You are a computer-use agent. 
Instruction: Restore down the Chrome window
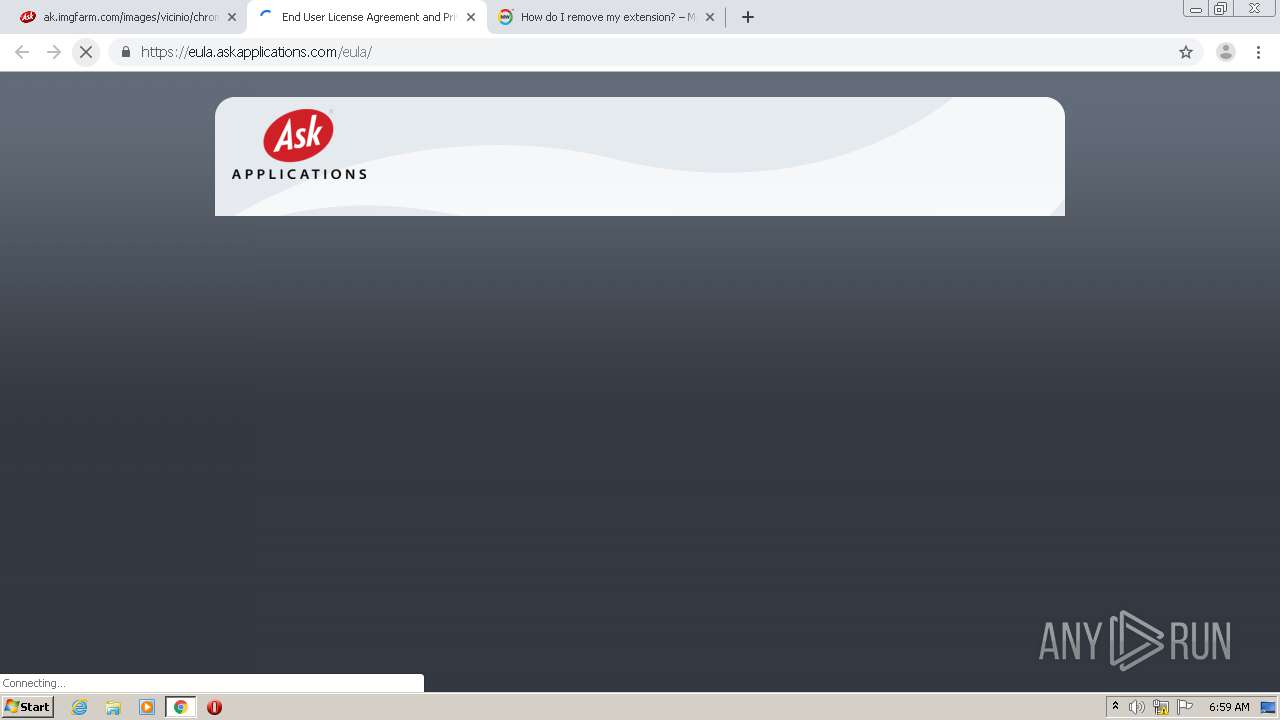coord(1221,9)
